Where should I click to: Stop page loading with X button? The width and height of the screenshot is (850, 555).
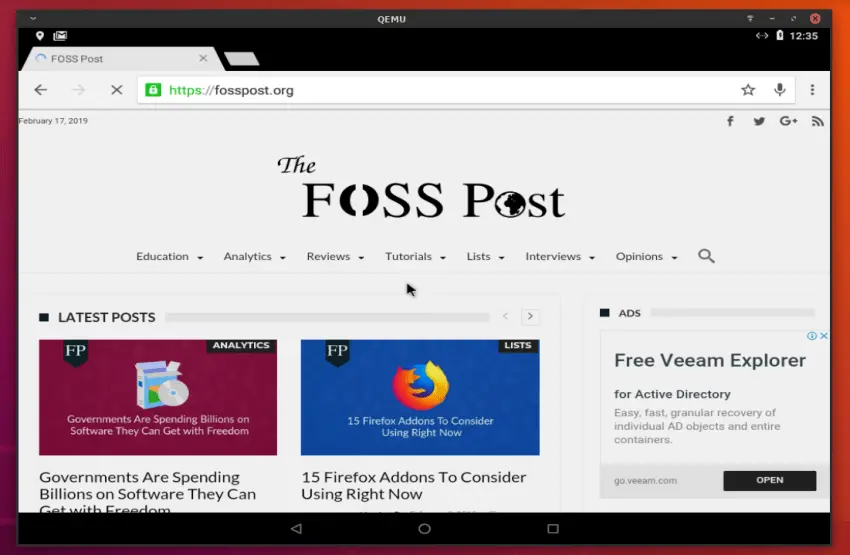117,90
